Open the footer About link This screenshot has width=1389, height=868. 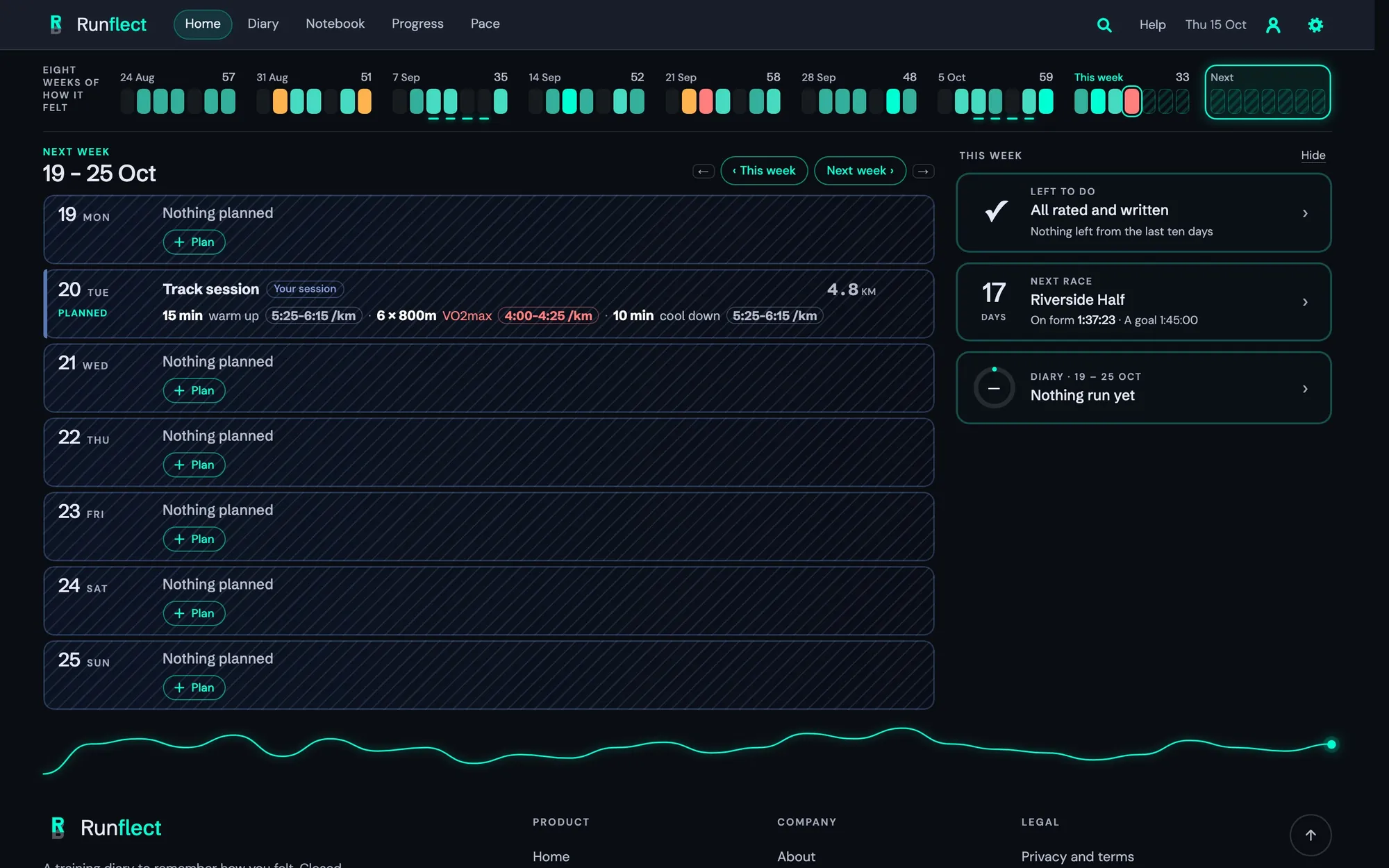click(796, 857)
